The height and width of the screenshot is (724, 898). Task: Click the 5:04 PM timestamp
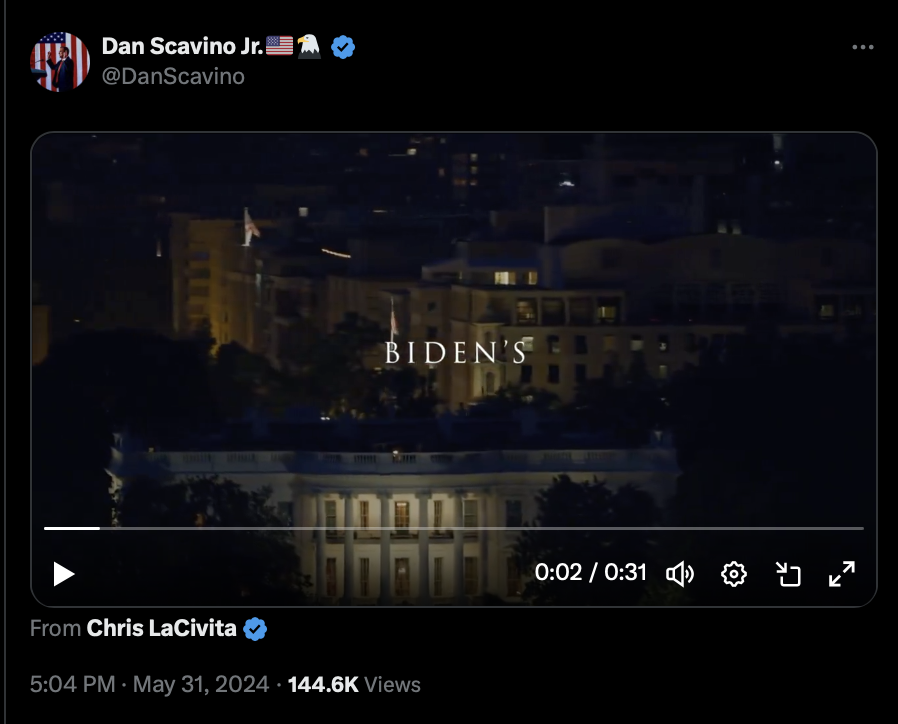[73, 684]
